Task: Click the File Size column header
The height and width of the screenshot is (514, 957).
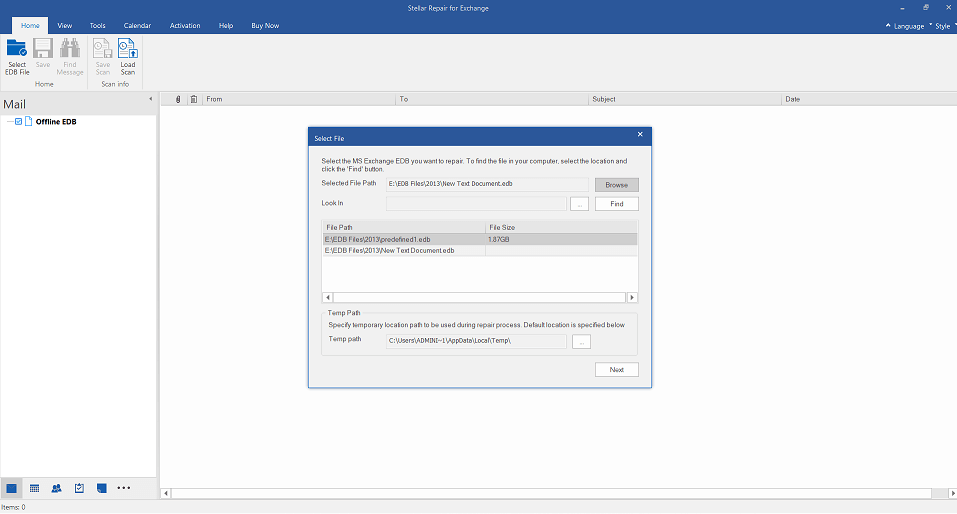Action: coord(562,227)
